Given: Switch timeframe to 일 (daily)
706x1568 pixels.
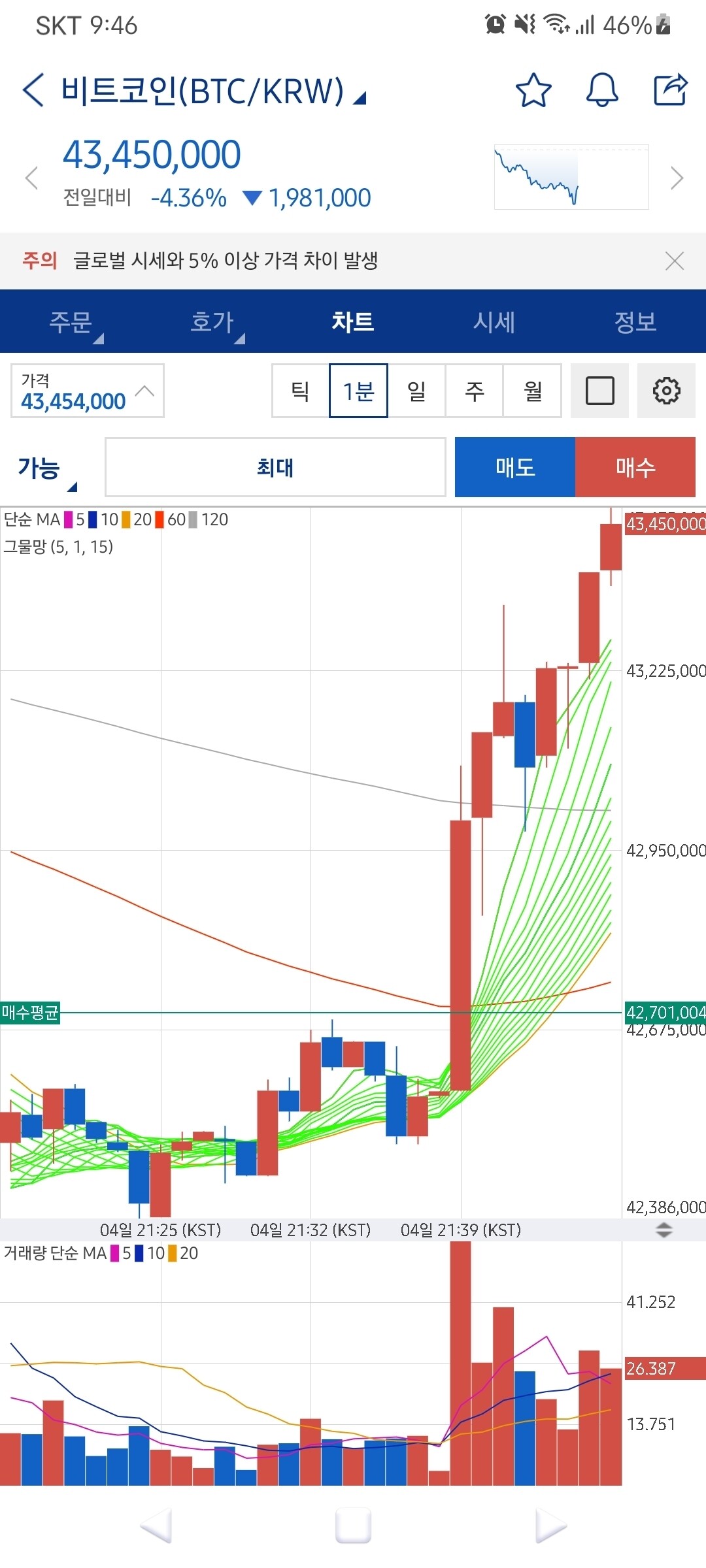Looking at the screenshot, I should click(x=416, y=390).
